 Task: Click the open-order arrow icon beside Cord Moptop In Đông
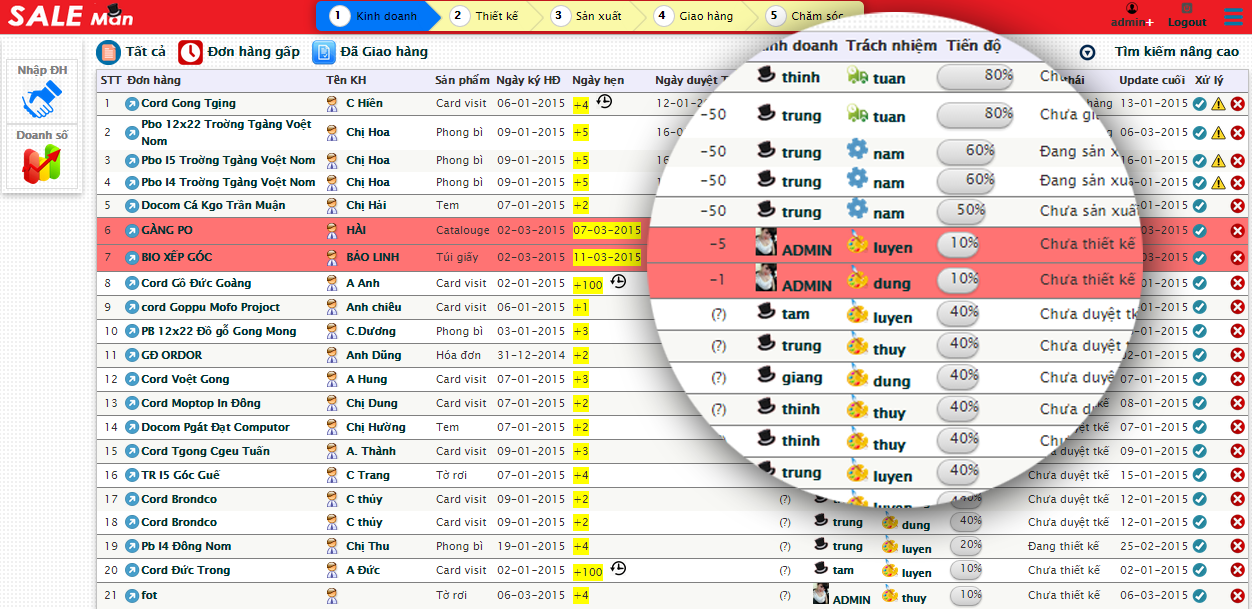(x=131, y=404)
